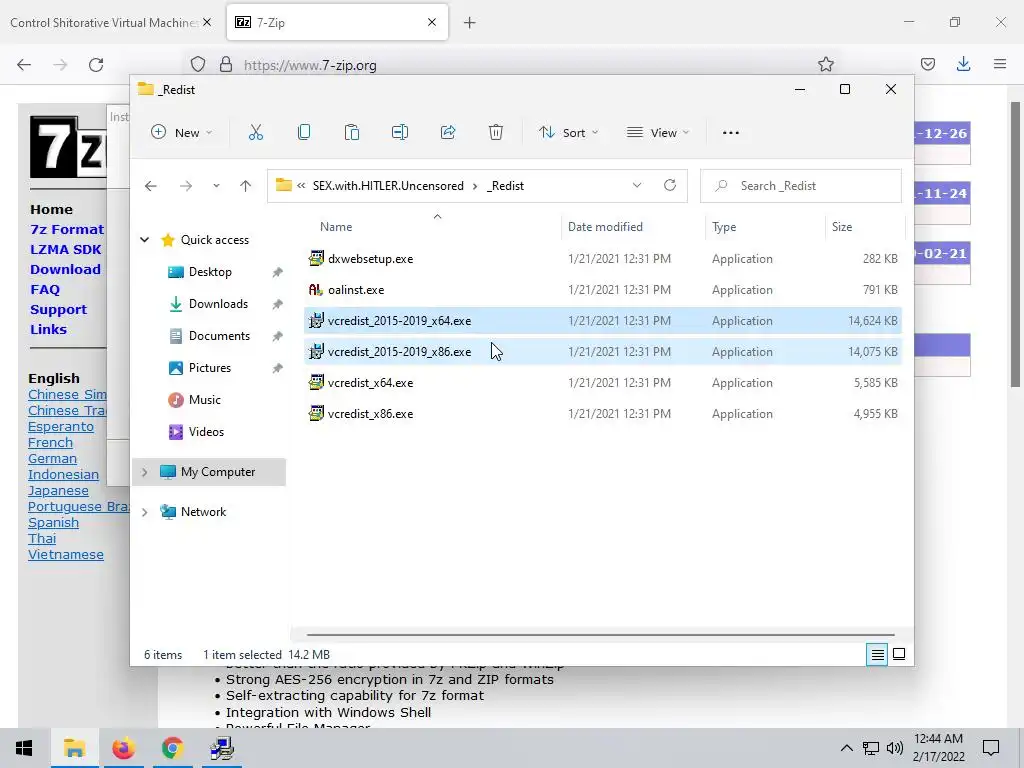Click the Paste clipboard icon in Explorer toolbar
The height and width of the screenshot is (768, 1024).
(x=351, y=133)
